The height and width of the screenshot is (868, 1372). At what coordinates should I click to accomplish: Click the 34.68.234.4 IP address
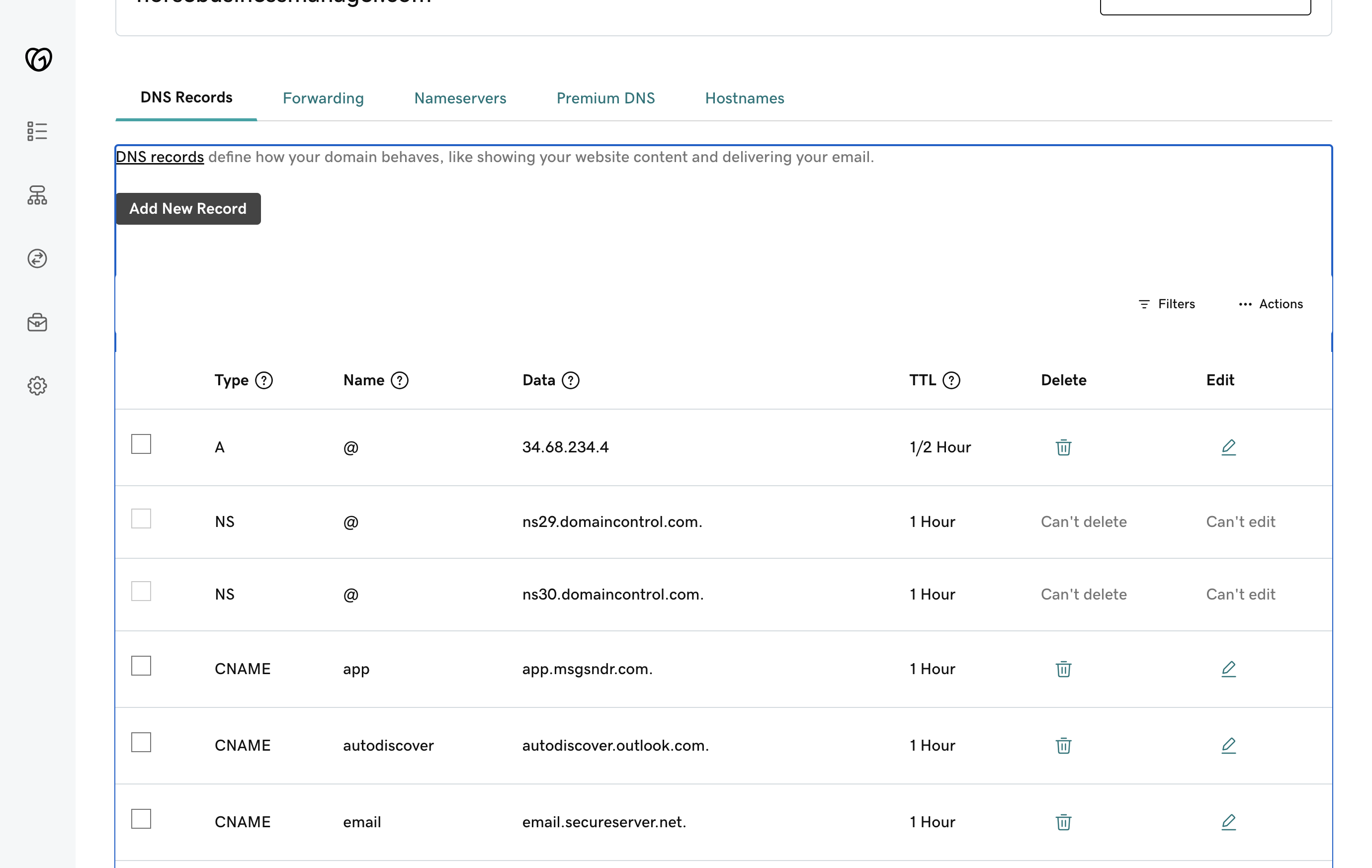[x=565, y=447]
